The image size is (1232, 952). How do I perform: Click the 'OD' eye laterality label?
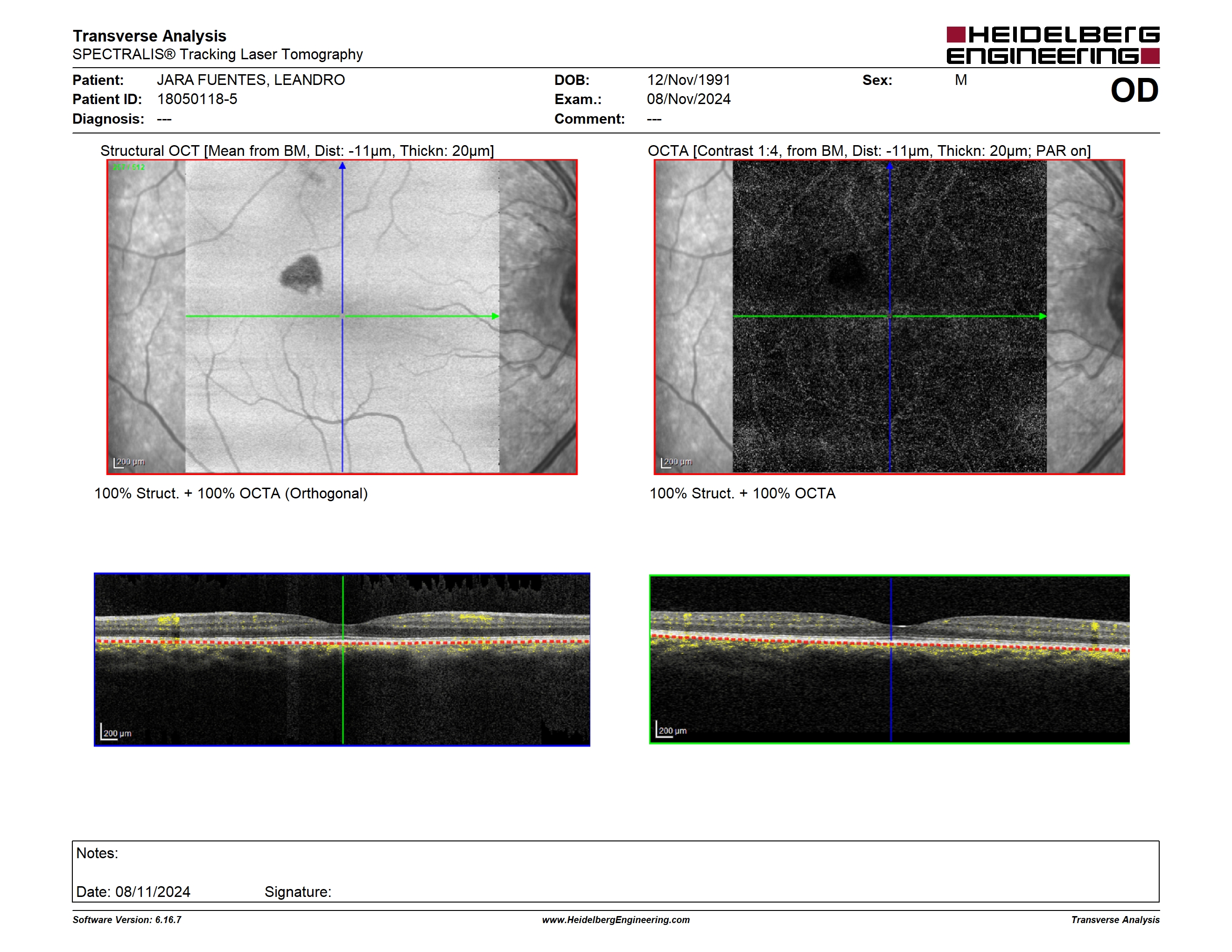tap(1134, 90)
